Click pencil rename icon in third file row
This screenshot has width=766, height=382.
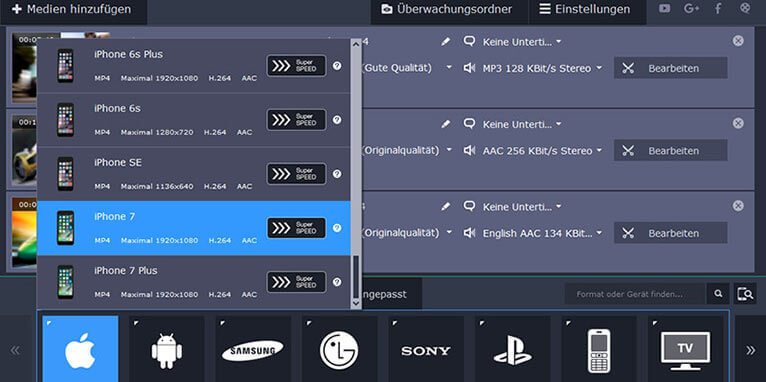click(x=446, y=207)
